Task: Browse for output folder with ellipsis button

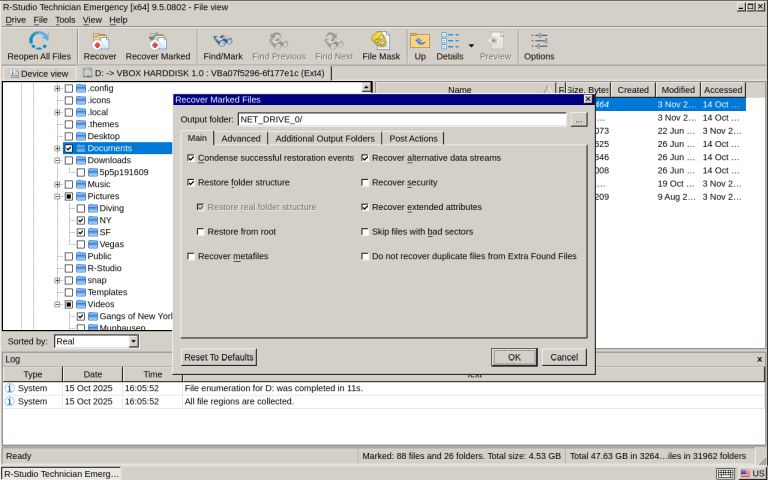Action: [578, 119]
